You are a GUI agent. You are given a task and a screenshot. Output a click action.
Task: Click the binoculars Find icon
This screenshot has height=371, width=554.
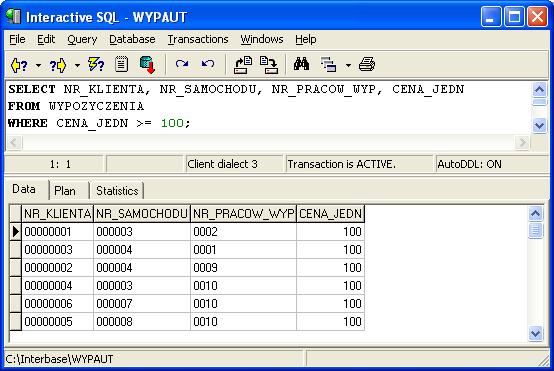[x=301, y=64]
